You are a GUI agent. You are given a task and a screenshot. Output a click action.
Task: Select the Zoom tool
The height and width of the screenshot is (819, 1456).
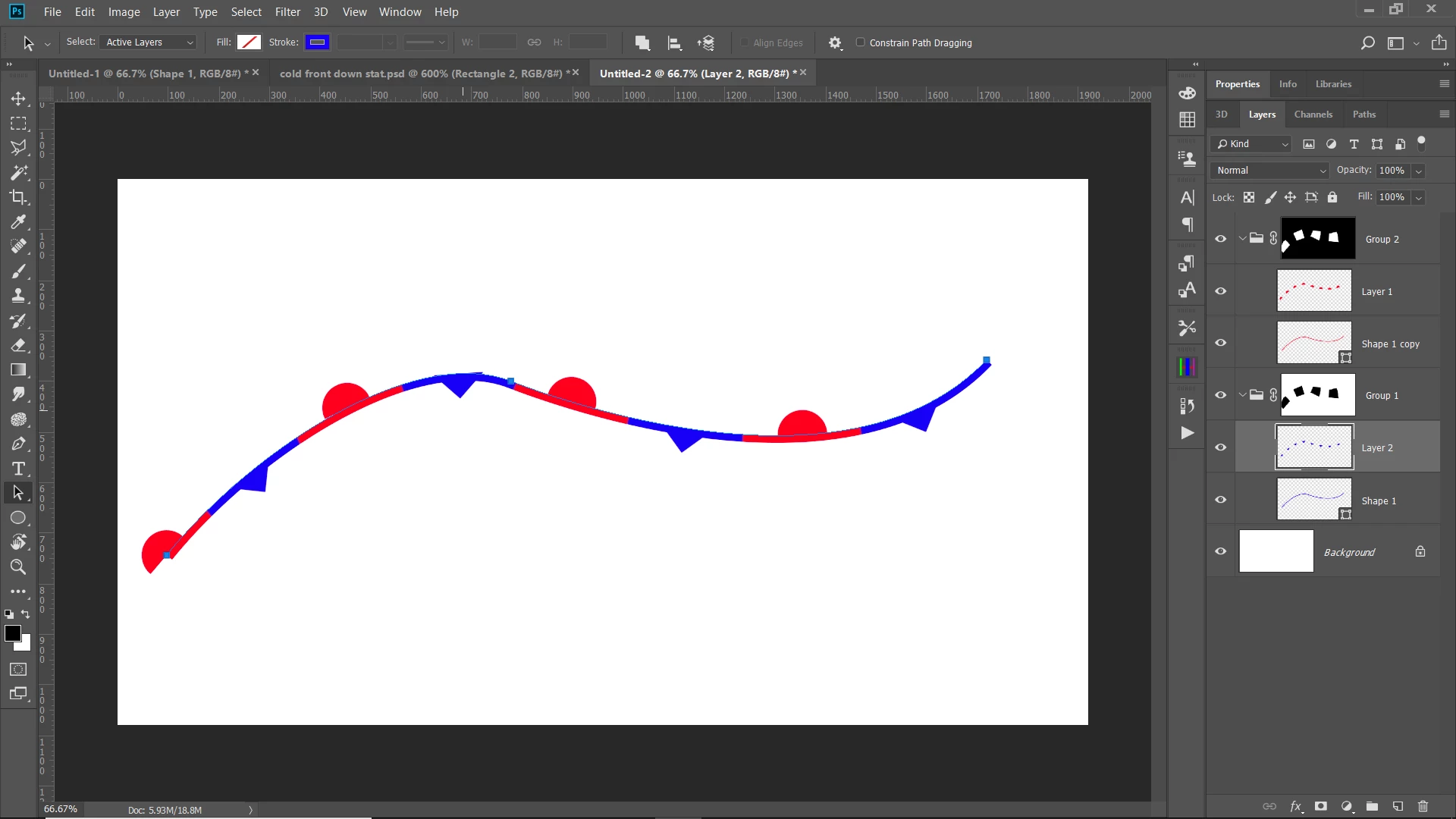18,566
